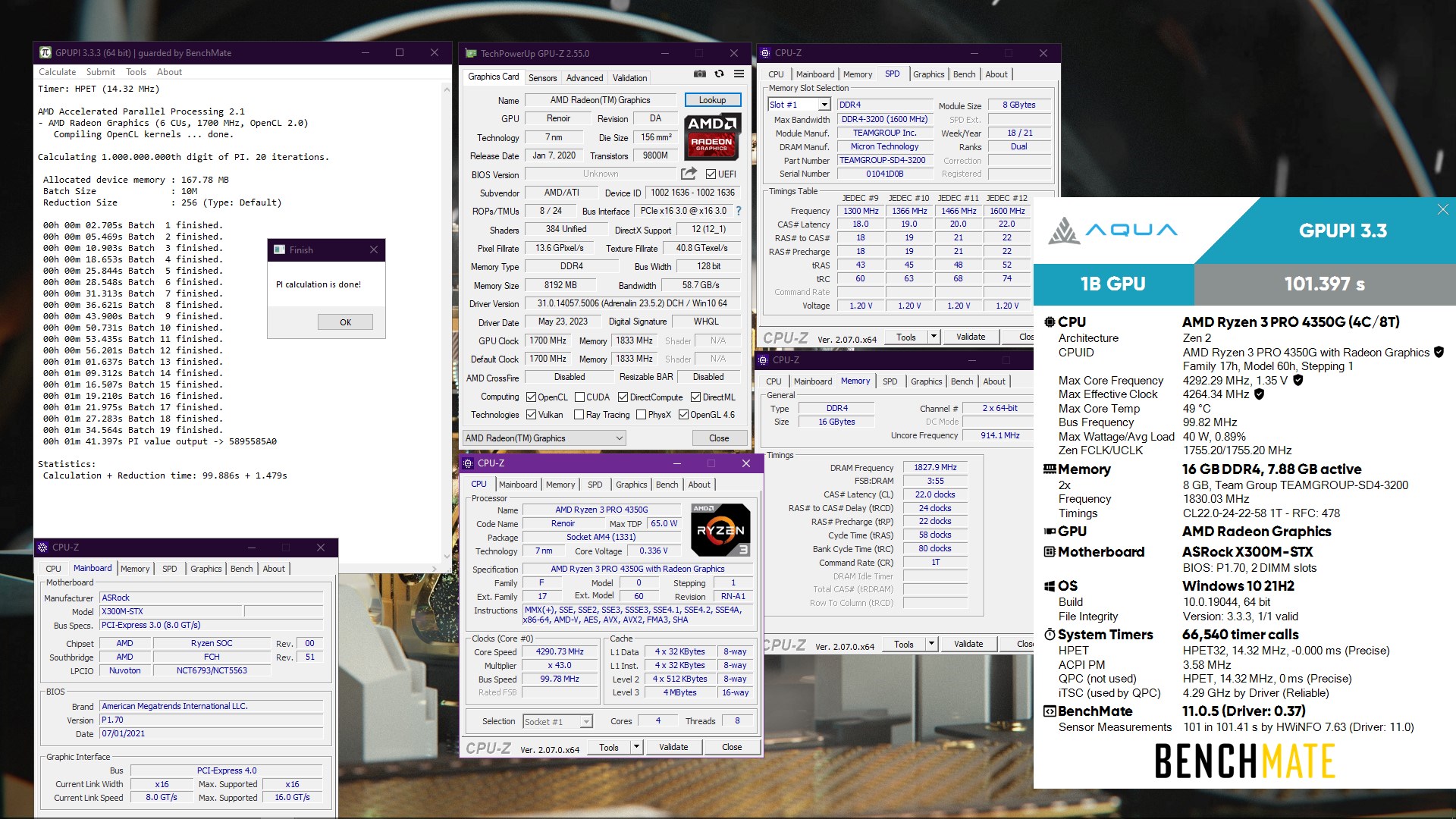The width and height of the screenshot is (1456, 819).
Task: Open the GPU-Z hamburger menu
Action: point(739,74)
